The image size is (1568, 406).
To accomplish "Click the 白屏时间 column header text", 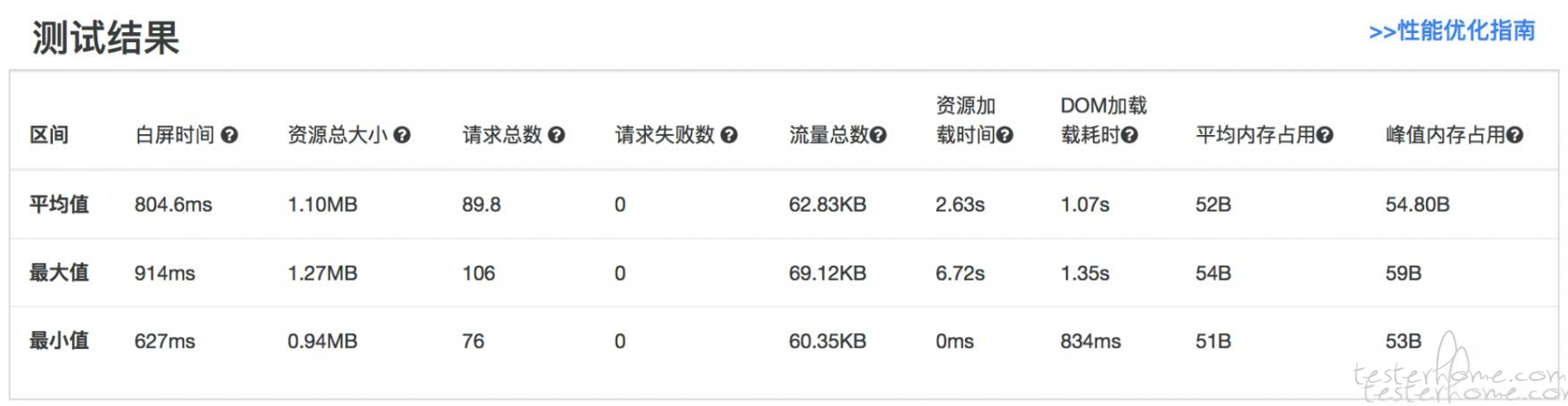I will [x=175, y=135].
